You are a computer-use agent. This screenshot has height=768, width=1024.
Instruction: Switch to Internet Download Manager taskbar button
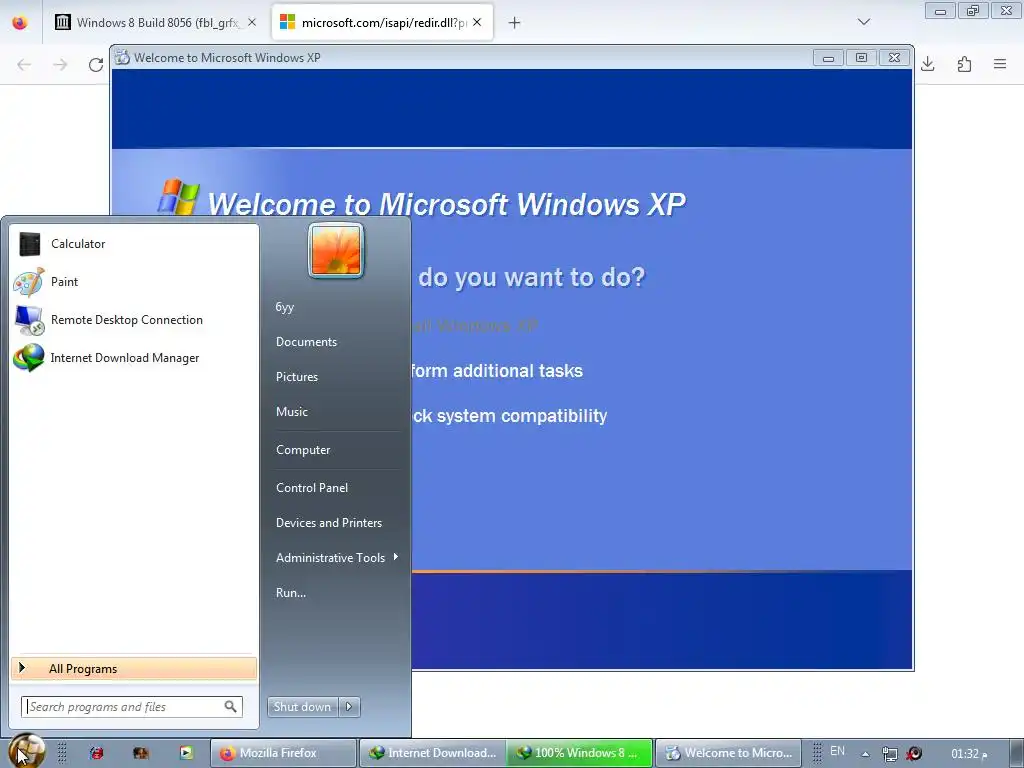[432, 753]
